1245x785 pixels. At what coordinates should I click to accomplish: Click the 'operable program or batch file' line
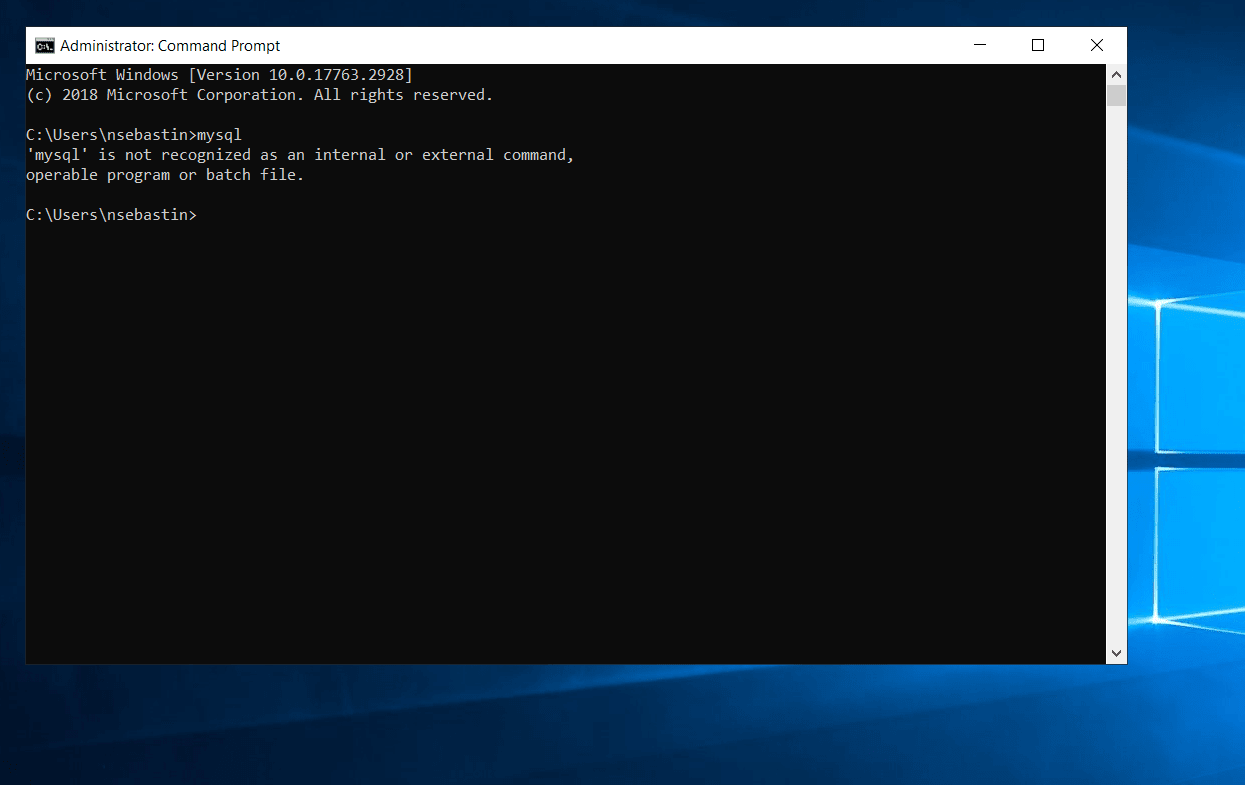point(164,174)
